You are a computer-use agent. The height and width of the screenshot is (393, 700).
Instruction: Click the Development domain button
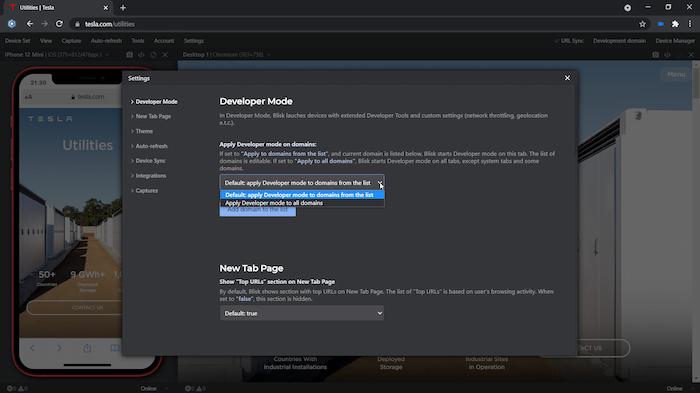pos(619,41)
